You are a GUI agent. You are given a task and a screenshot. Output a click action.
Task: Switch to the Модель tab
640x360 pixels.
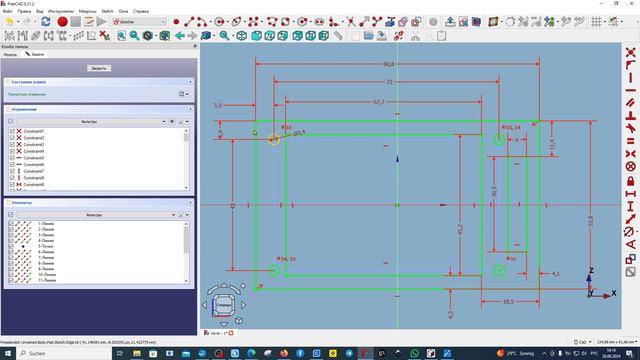coord(10,54)
